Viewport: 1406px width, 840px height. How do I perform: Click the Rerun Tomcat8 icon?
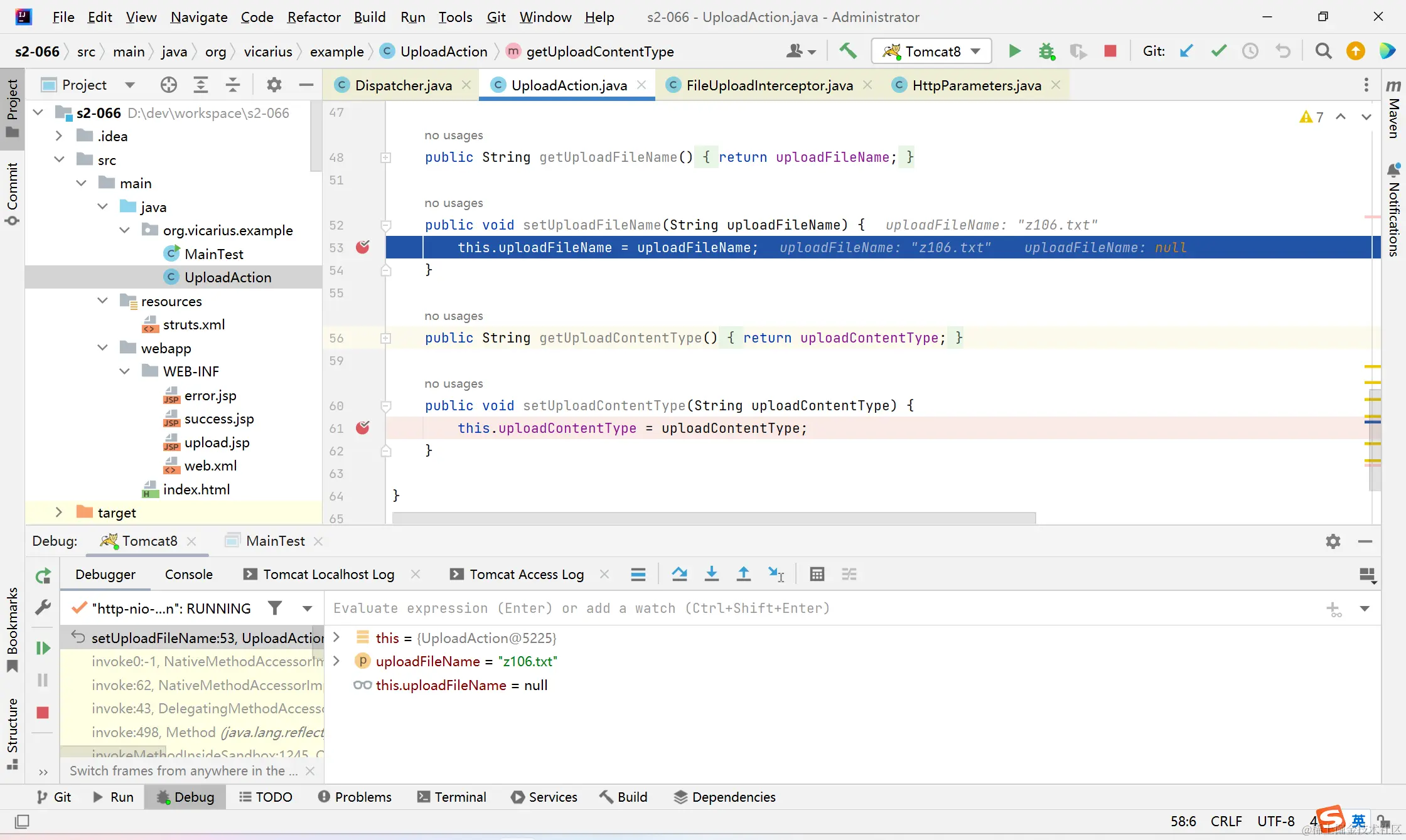tap(43, 575)
